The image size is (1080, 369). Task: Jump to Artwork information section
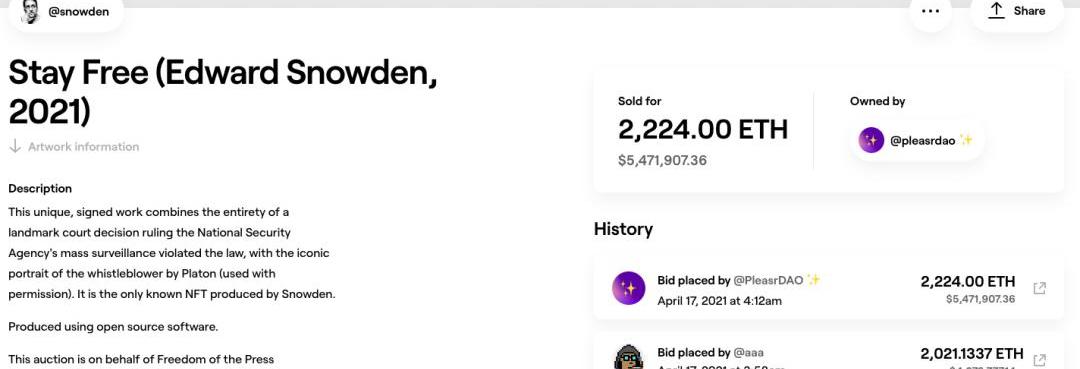[x=83, y=147]
